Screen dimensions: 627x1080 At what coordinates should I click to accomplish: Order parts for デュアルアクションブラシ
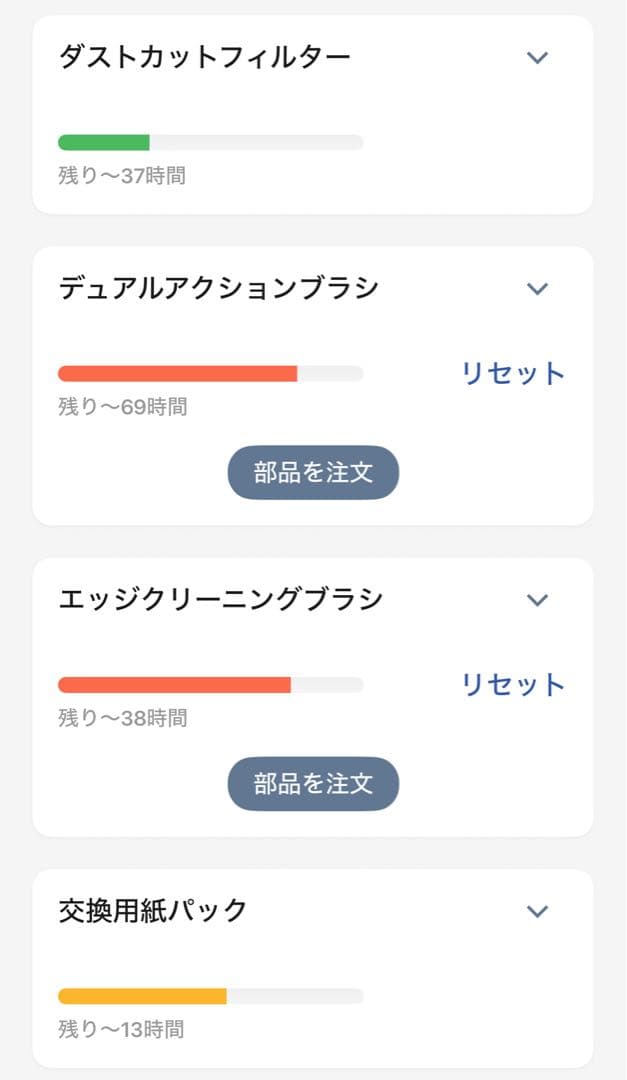tap(312, 471)
